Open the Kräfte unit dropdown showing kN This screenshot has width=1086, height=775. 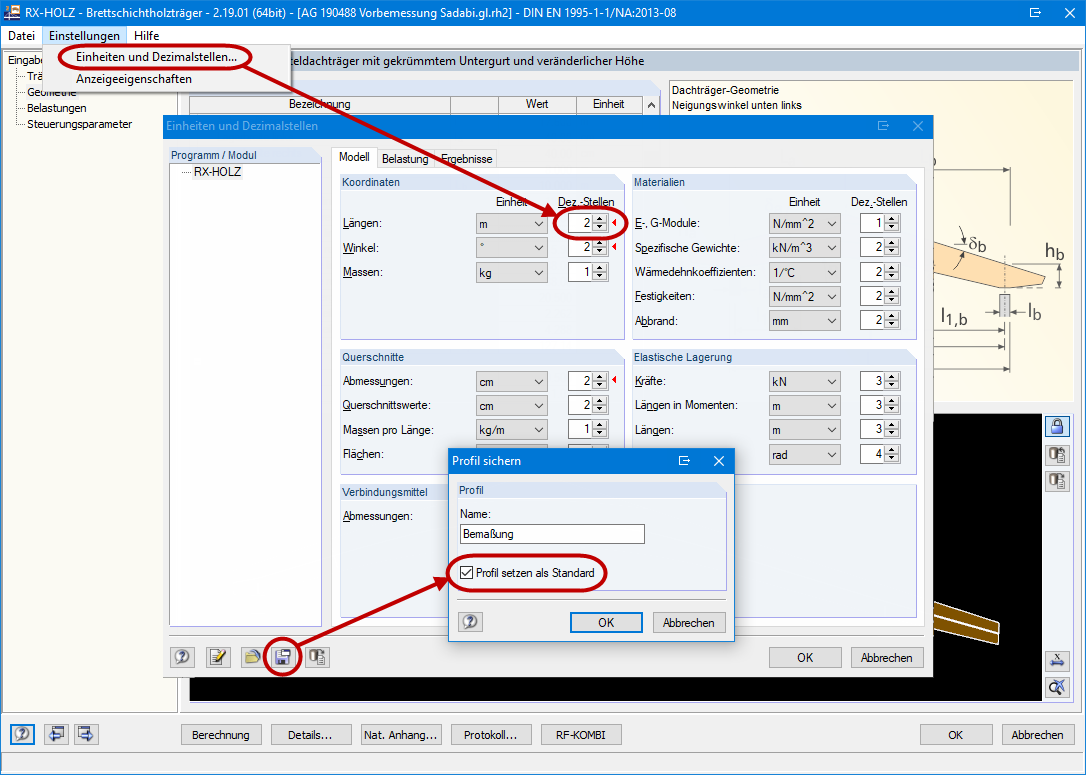pos(805,382)
